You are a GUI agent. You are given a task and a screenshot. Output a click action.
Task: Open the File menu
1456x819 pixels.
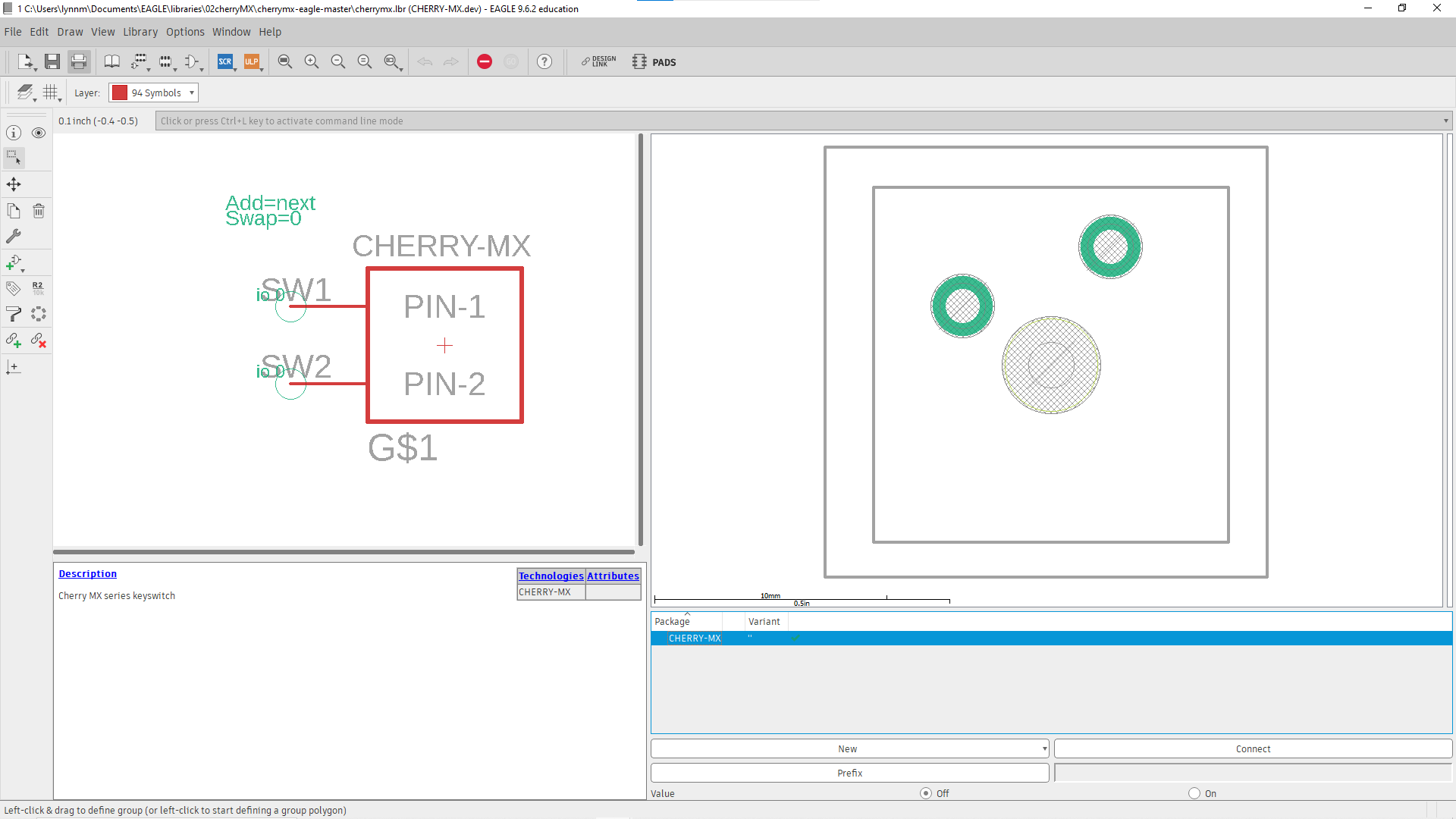(x=13, y=32)
